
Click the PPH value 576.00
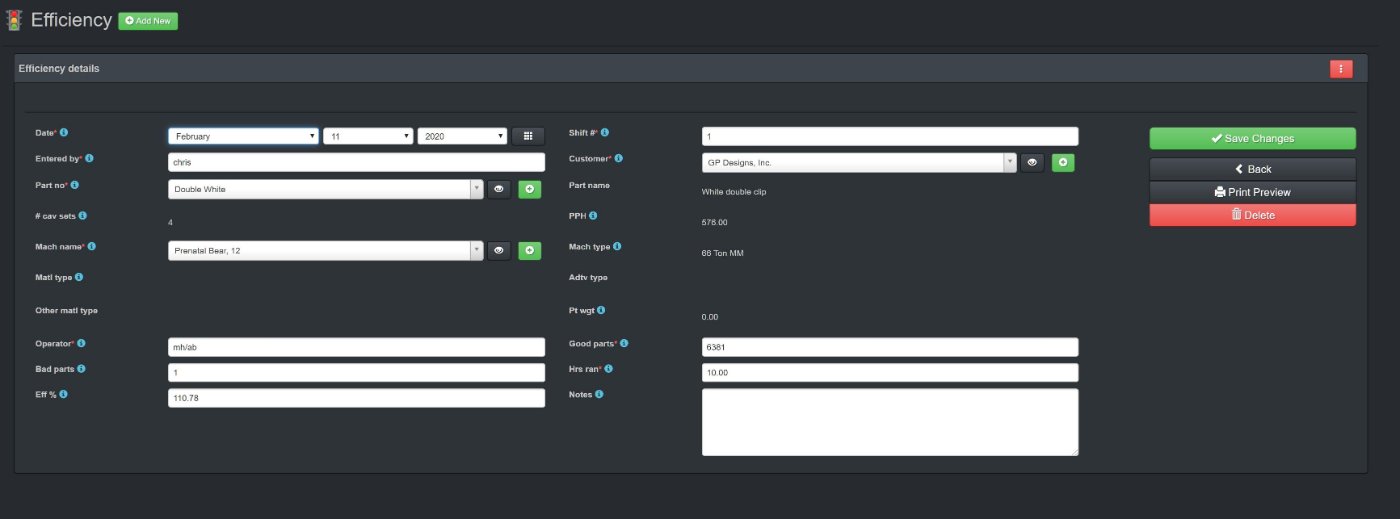(715, 223)
